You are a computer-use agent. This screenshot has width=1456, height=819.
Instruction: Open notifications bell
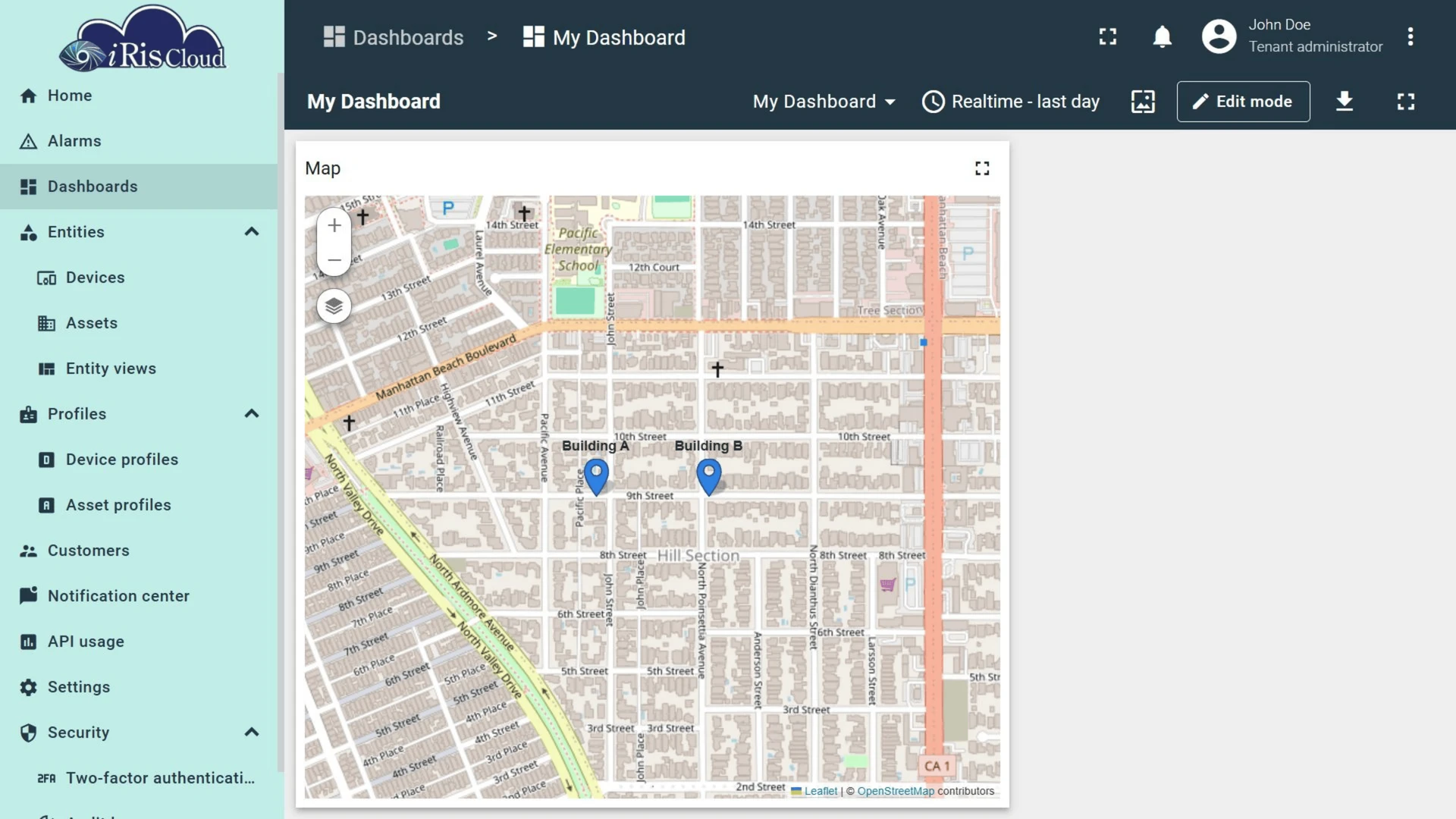(x=1163, y=36)
